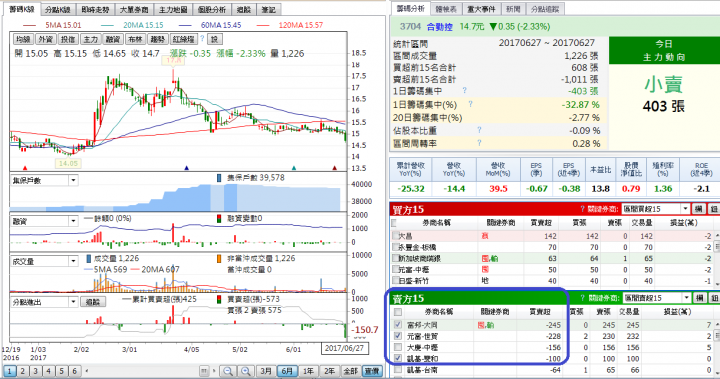Click the 合勤控 stock name link
Screen dimensions: 720x379
439,27
